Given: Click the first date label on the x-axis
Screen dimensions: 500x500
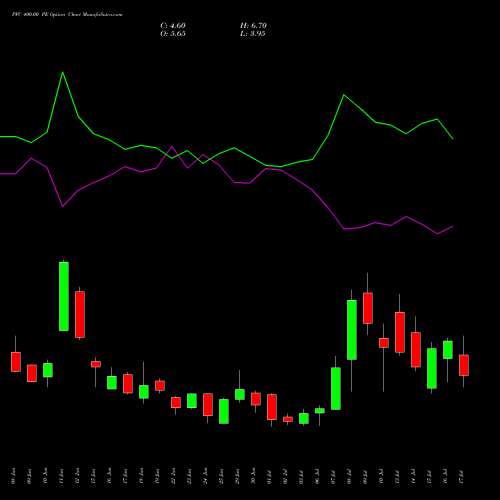Looking at the screenshot, I should click(x=13, y=476).
